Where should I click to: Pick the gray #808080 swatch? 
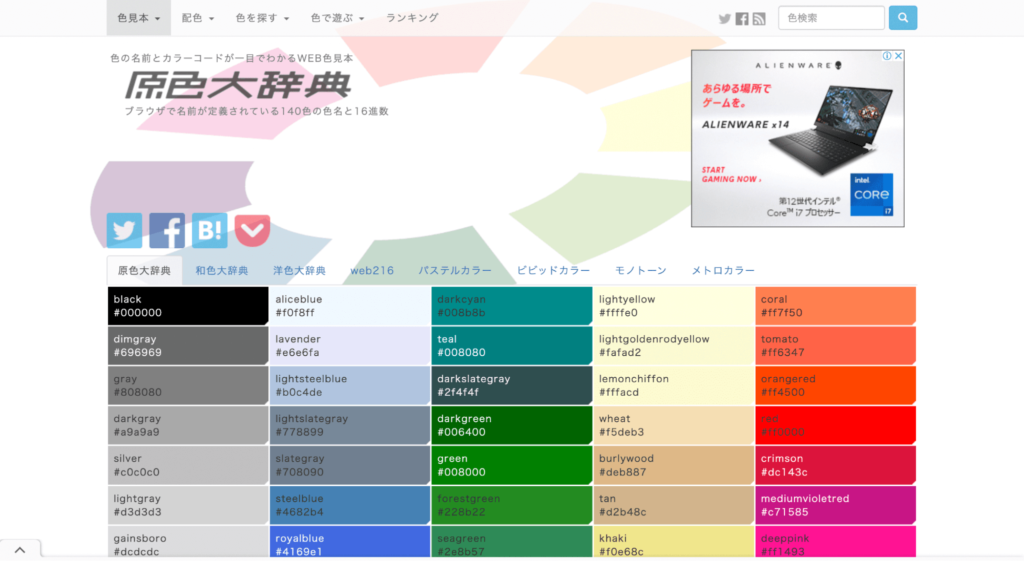(x=187, y=385)
